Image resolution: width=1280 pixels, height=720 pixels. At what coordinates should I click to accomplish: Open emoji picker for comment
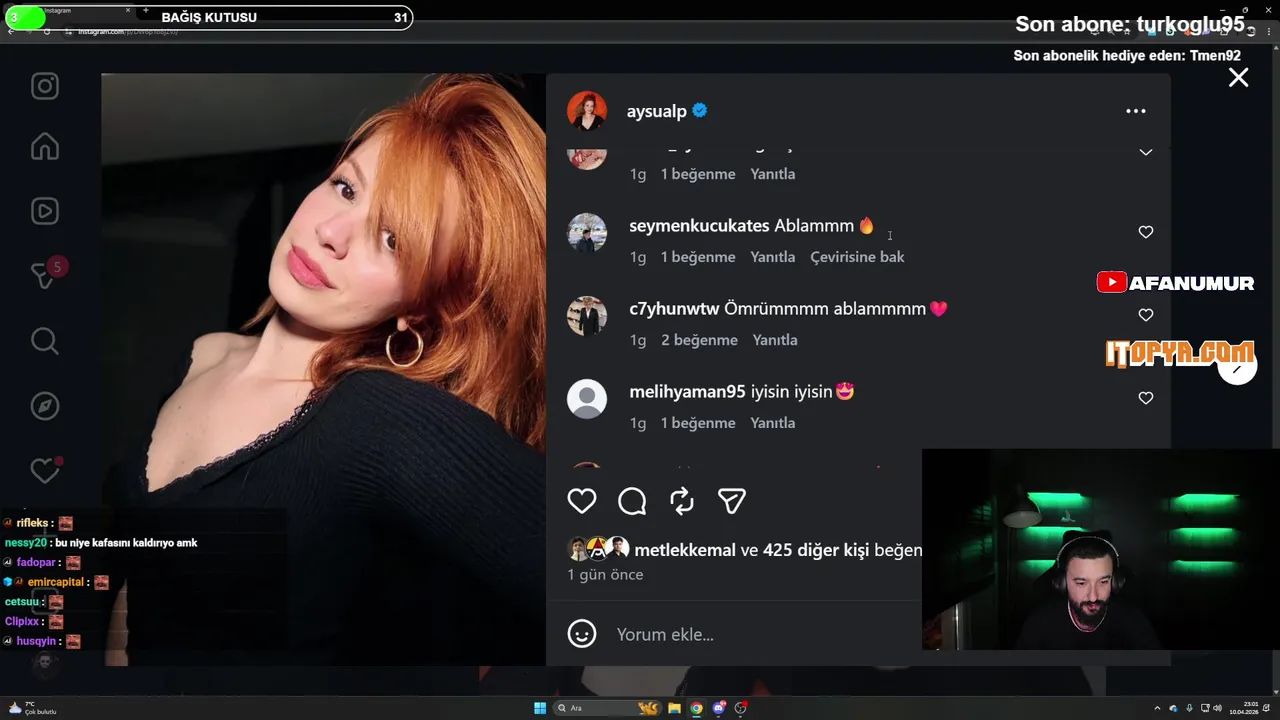tap(582, 634)
